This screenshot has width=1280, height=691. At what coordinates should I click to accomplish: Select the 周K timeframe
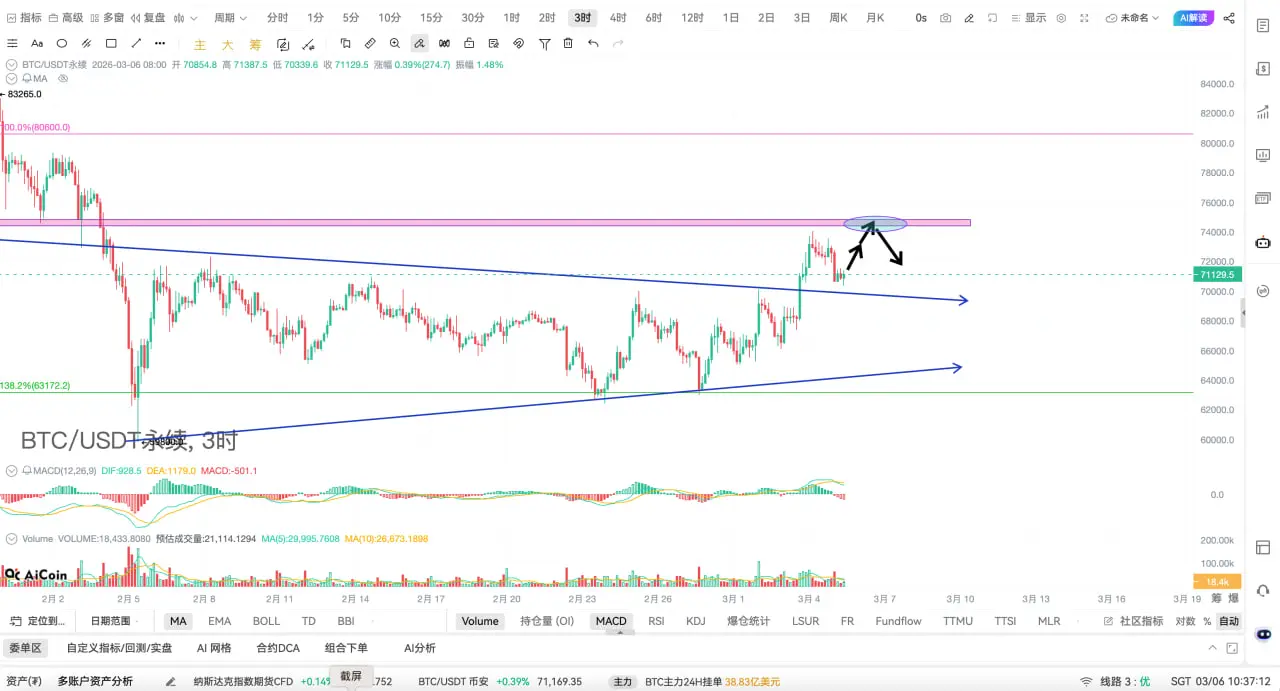838,18
